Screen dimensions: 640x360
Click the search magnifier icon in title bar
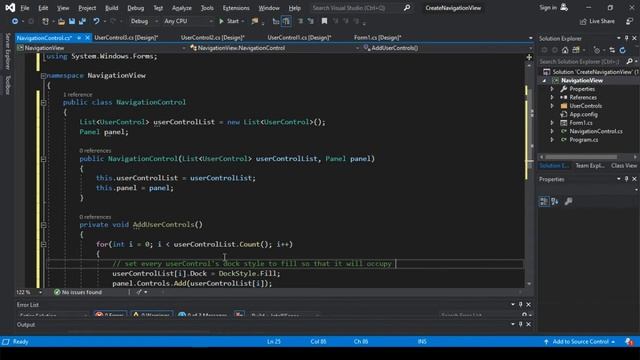point(407,8)
